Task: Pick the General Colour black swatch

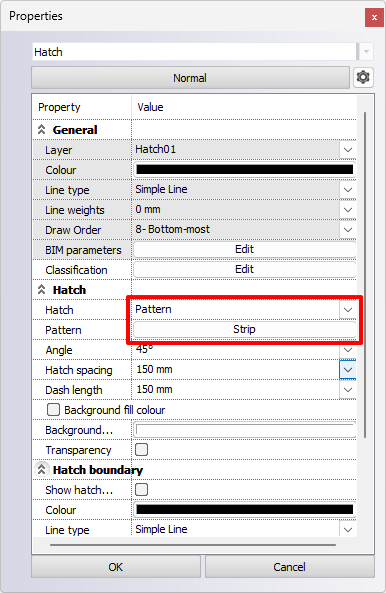Action: tap(245, 169)
